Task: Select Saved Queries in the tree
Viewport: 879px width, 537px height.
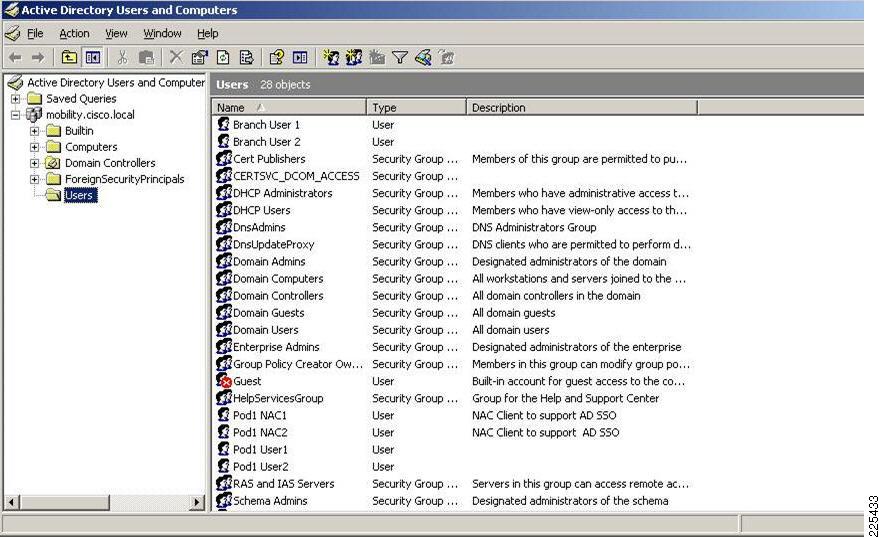Action: click(x=81, y=99)
